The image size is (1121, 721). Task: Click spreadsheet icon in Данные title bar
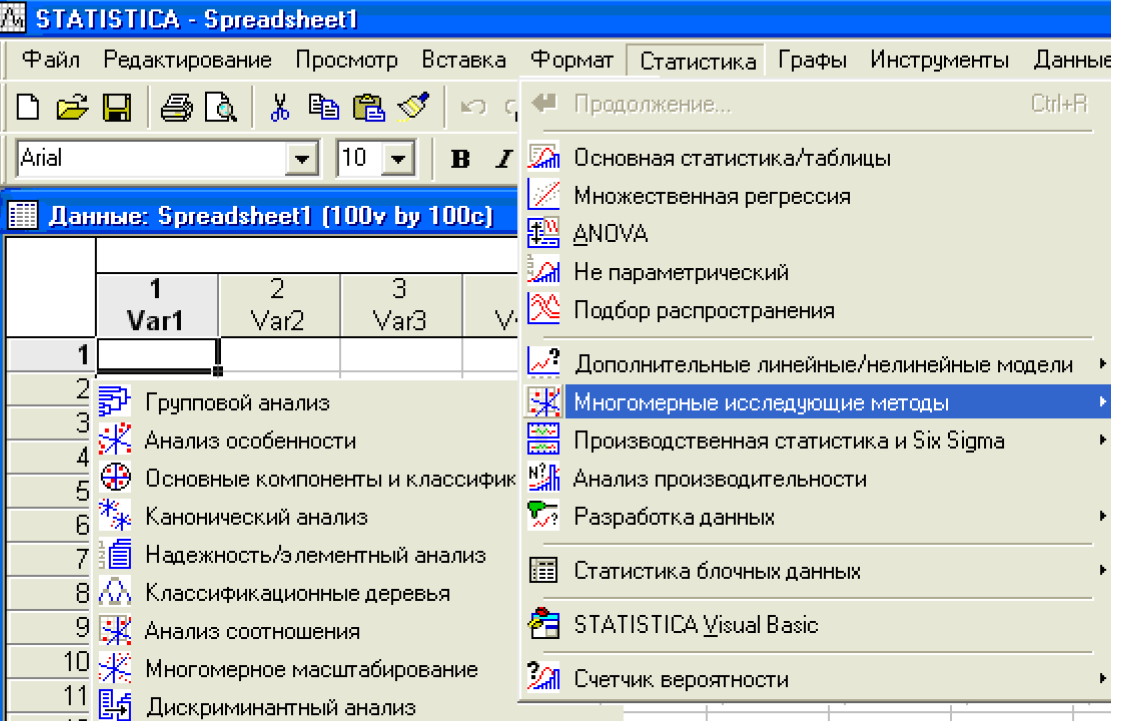[x=23, y=215]
